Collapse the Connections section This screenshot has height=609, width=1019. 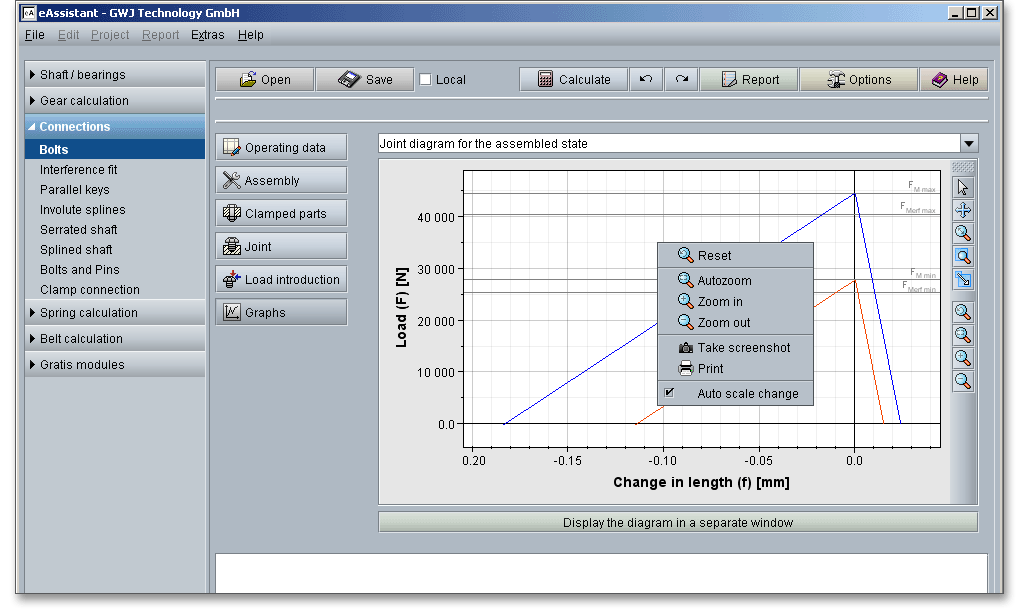(x=115, y=127)
